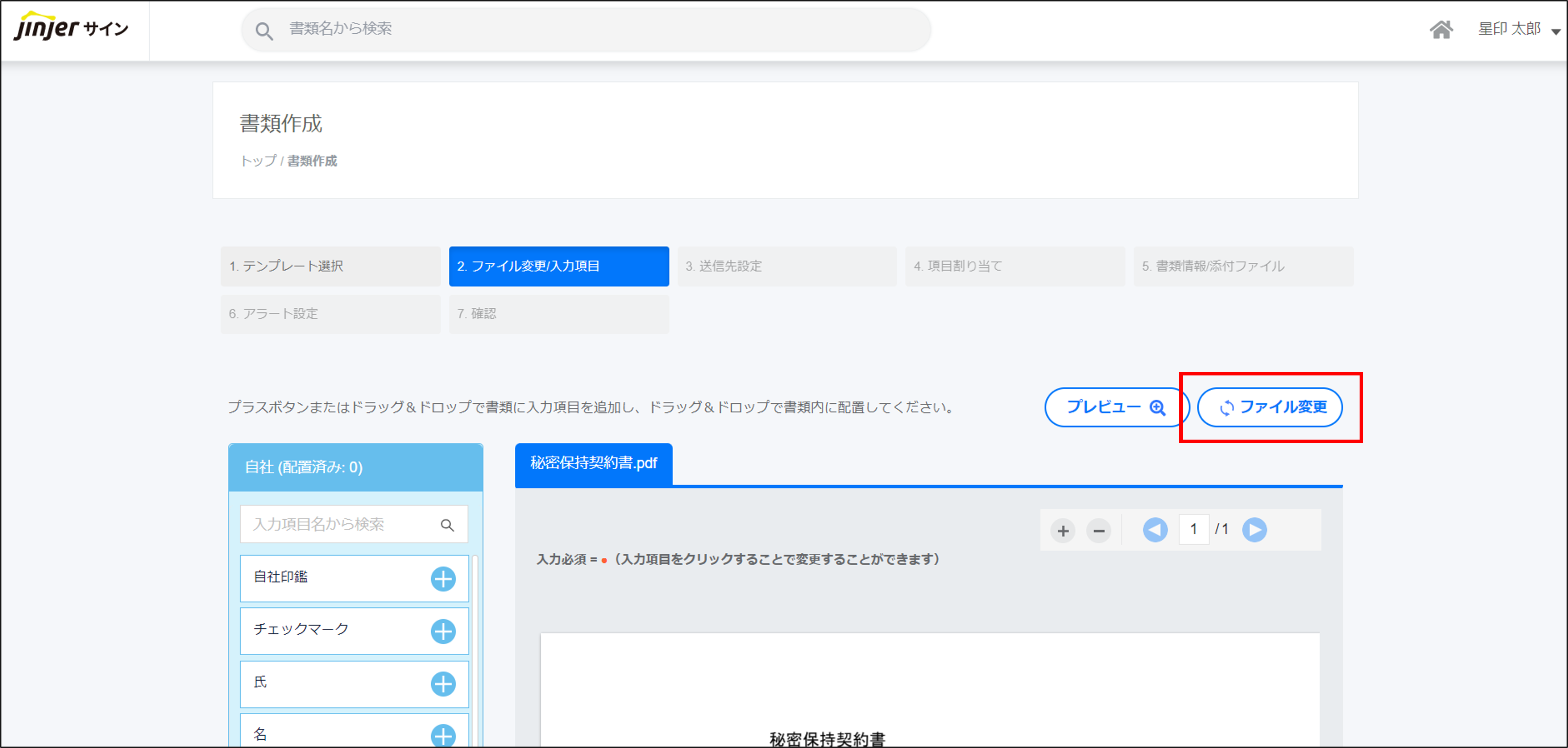Screen dimensions: 1568x748
Task: Add the 氏 field with plus icon
Action: click(443, 683)
